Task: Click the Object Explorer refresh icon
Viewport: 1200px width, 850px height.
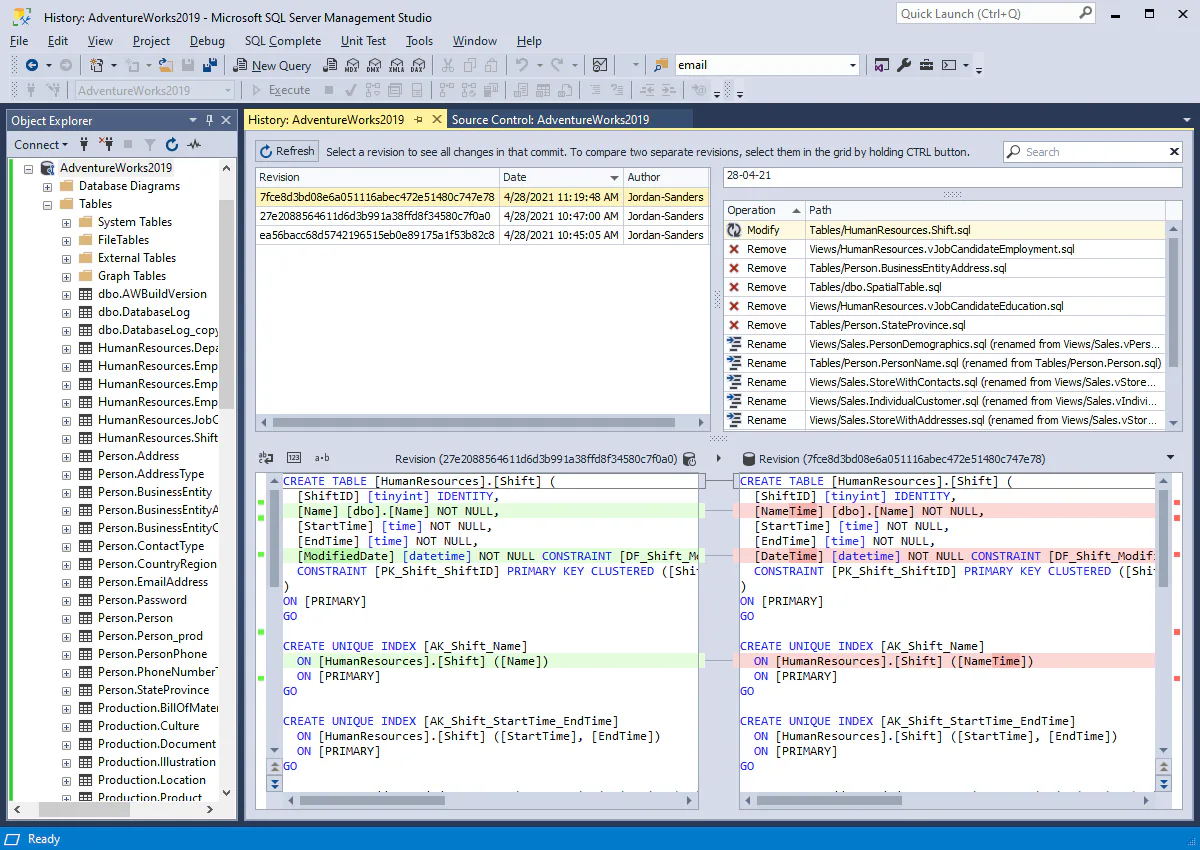Action: [x=172, y=145]
